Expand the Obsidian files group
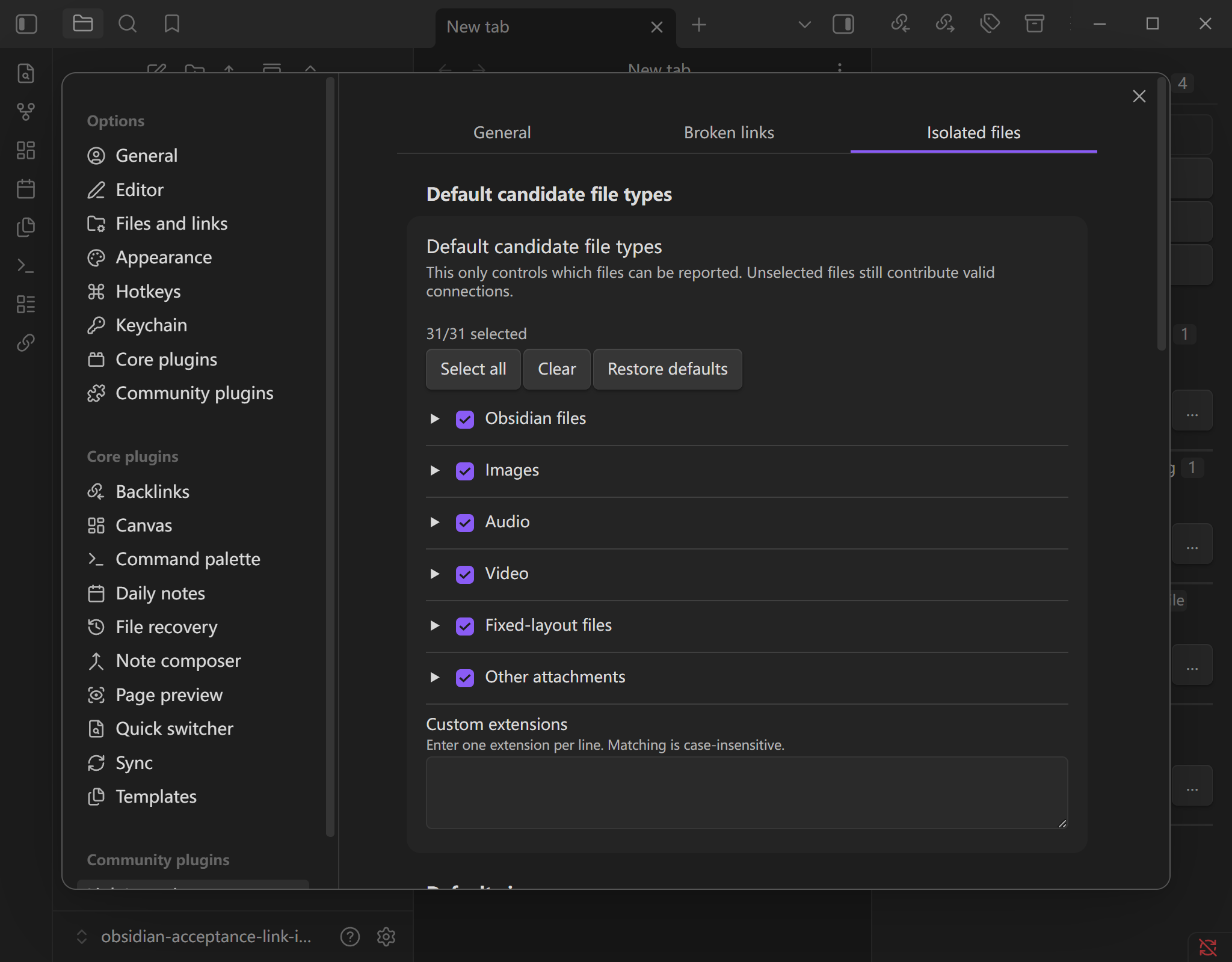Screen dimensions: 1232x962 pos(434,418)
